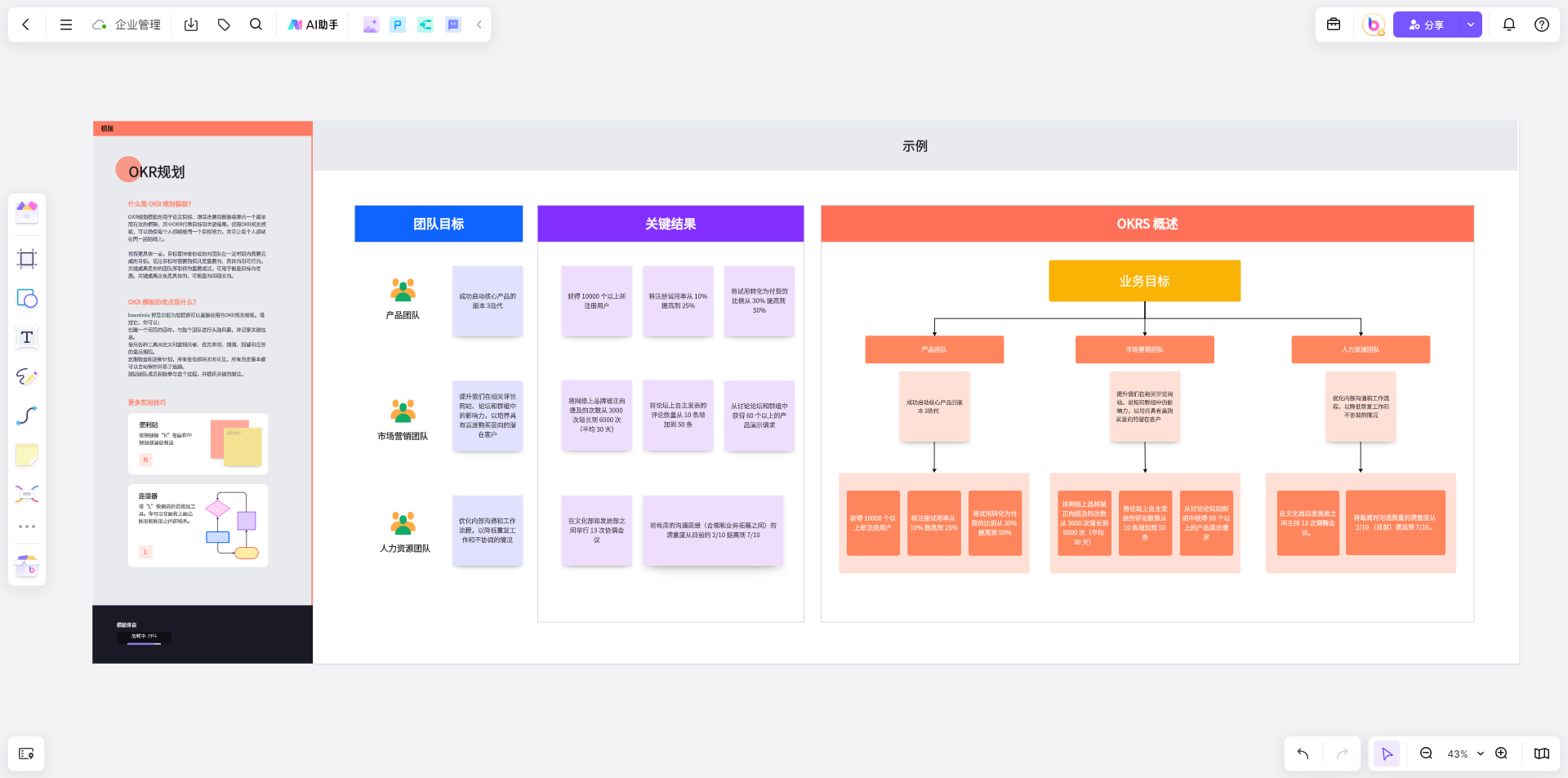This screenshot has height=778, width=1568.
Task: Click the orange 市场营销团队 node in overview
Action: [x=1145, y=349]
